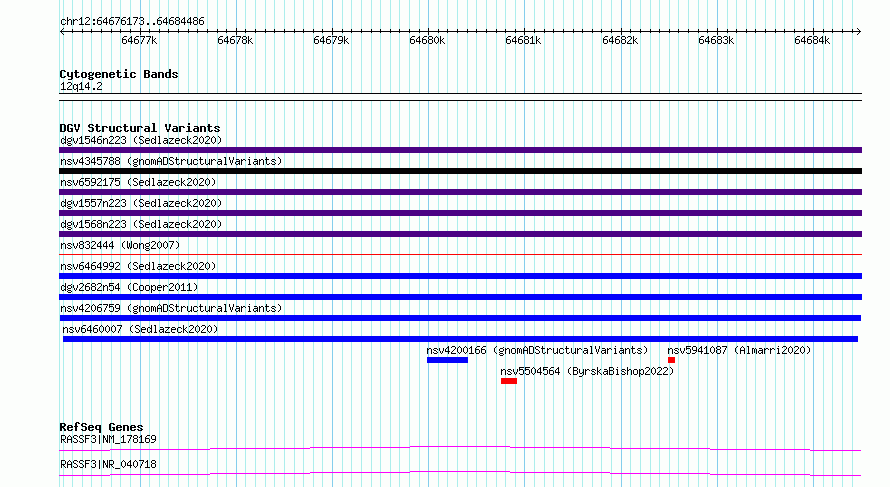The image size is (890, 487).
Task: Click the blue bar for nsv6460007
Action: 460,339
